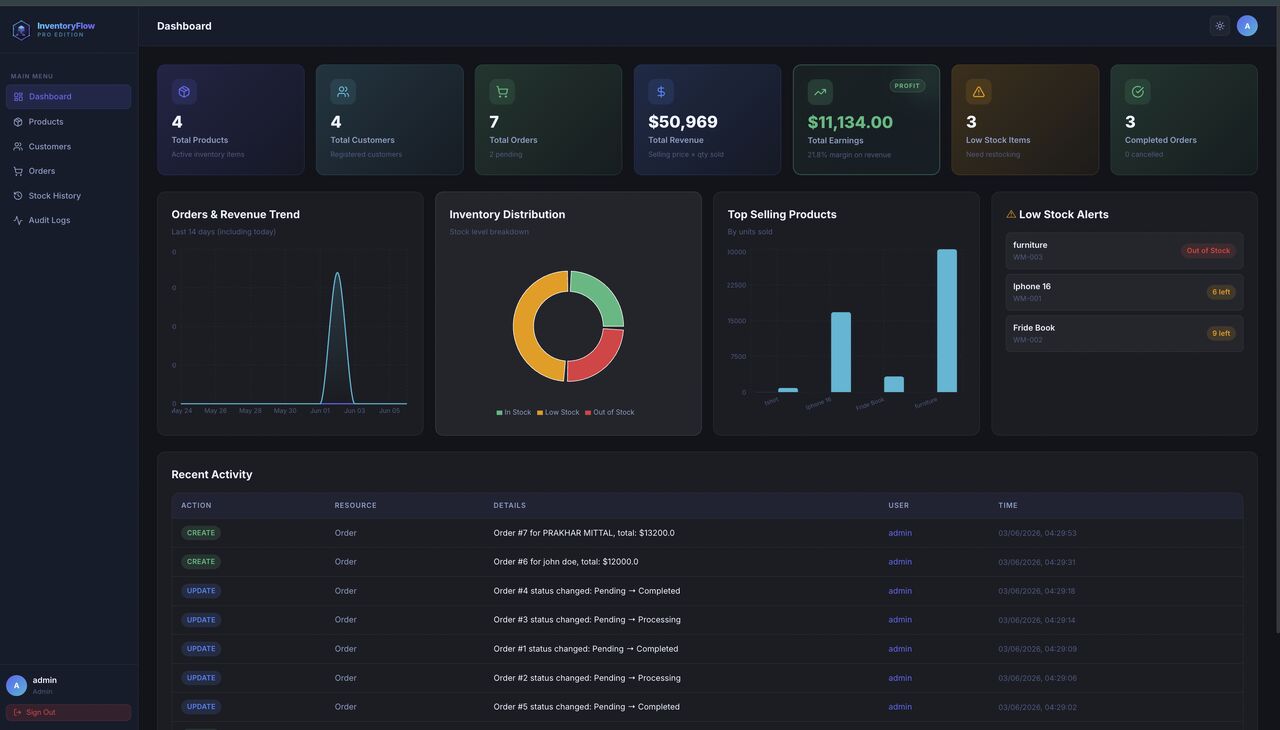Viewport: 1280px width, 730px height.
Task: Click the Audit Logs activity icon
Action: [18, 220]
